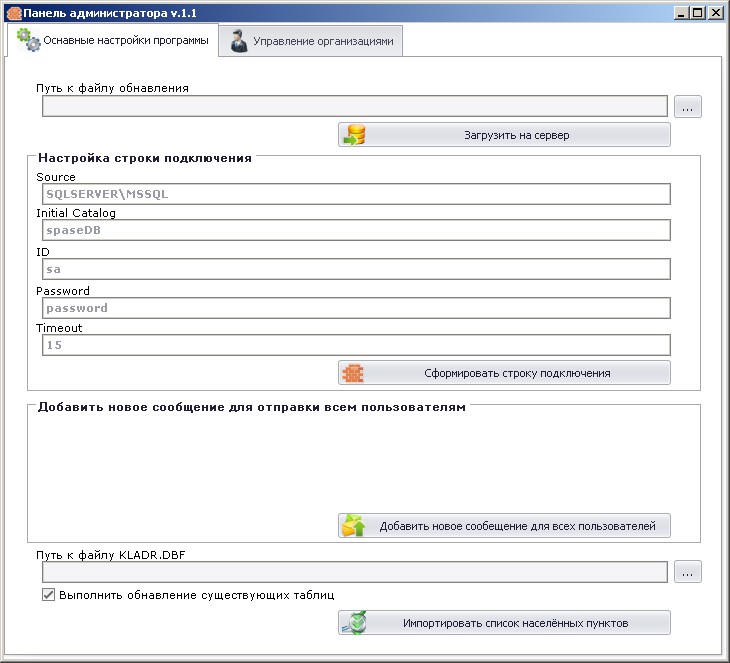730x663 pixels.
Task: Switch to the Управление организациями tab
Action: (313, 42)
